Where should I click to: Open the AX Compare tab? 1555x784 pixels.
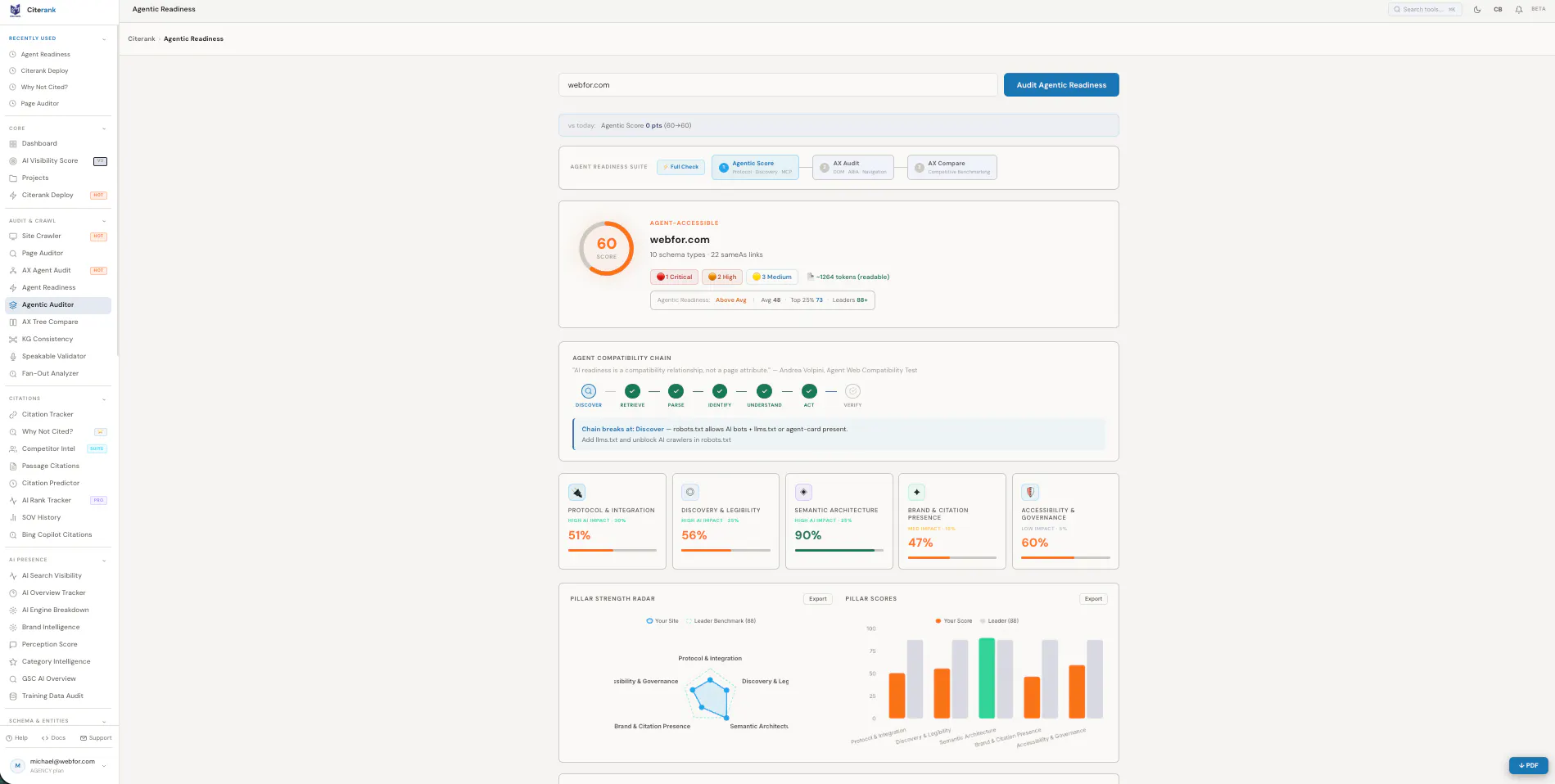(x=952, y=168)
